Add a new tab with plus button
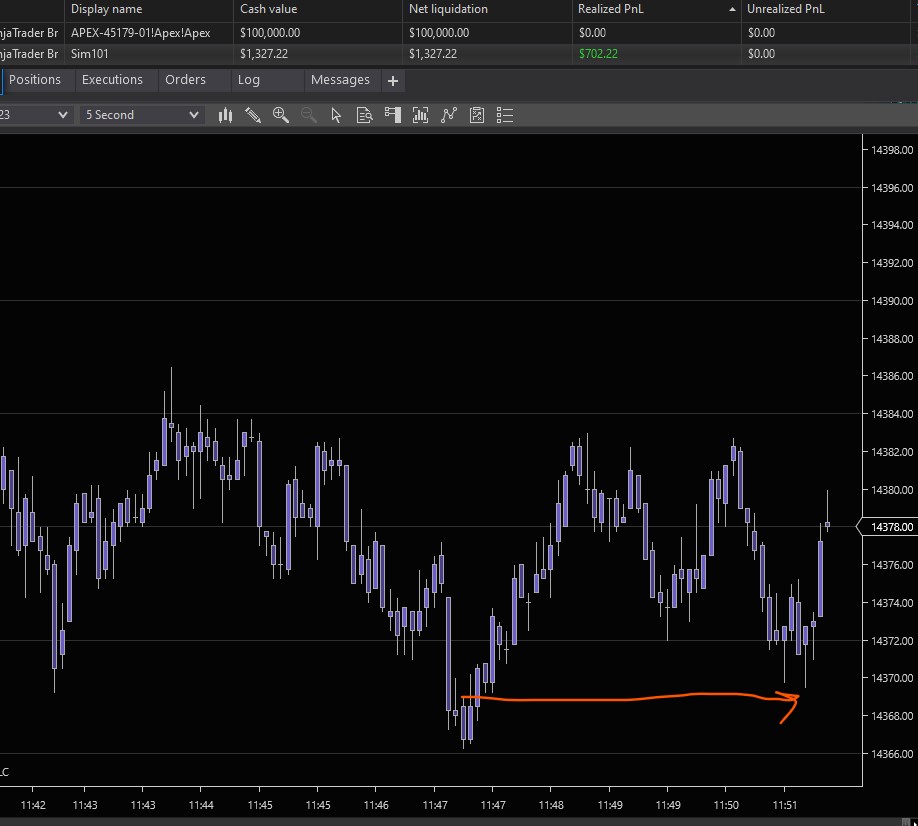The width and height of the screenshot is (918, 826). tap(393, 80)
